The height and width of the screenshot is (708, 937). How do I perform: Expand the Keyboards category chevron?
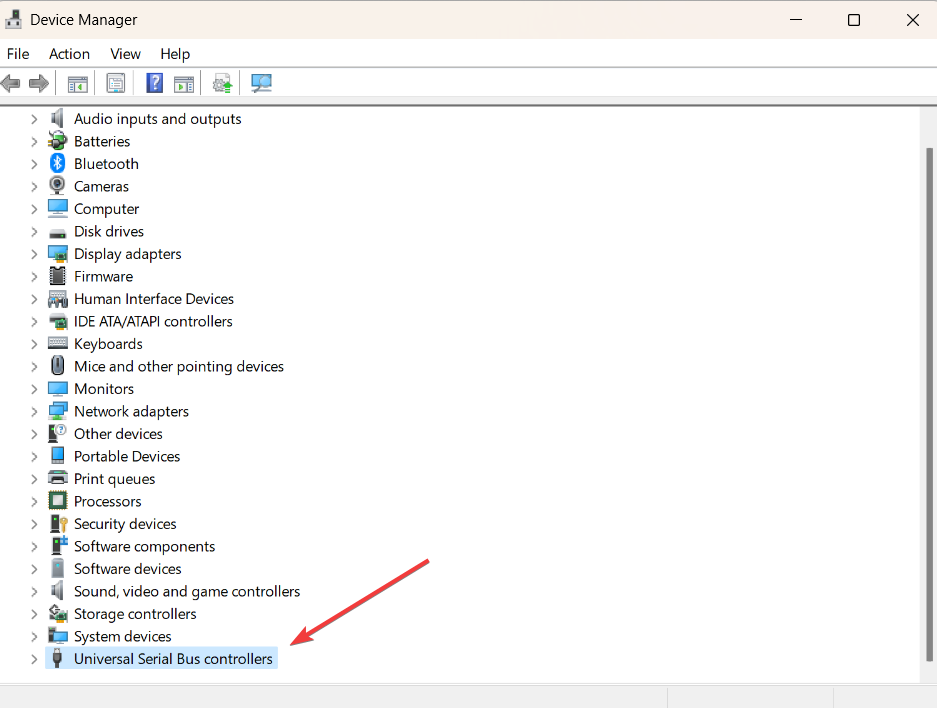34,344
